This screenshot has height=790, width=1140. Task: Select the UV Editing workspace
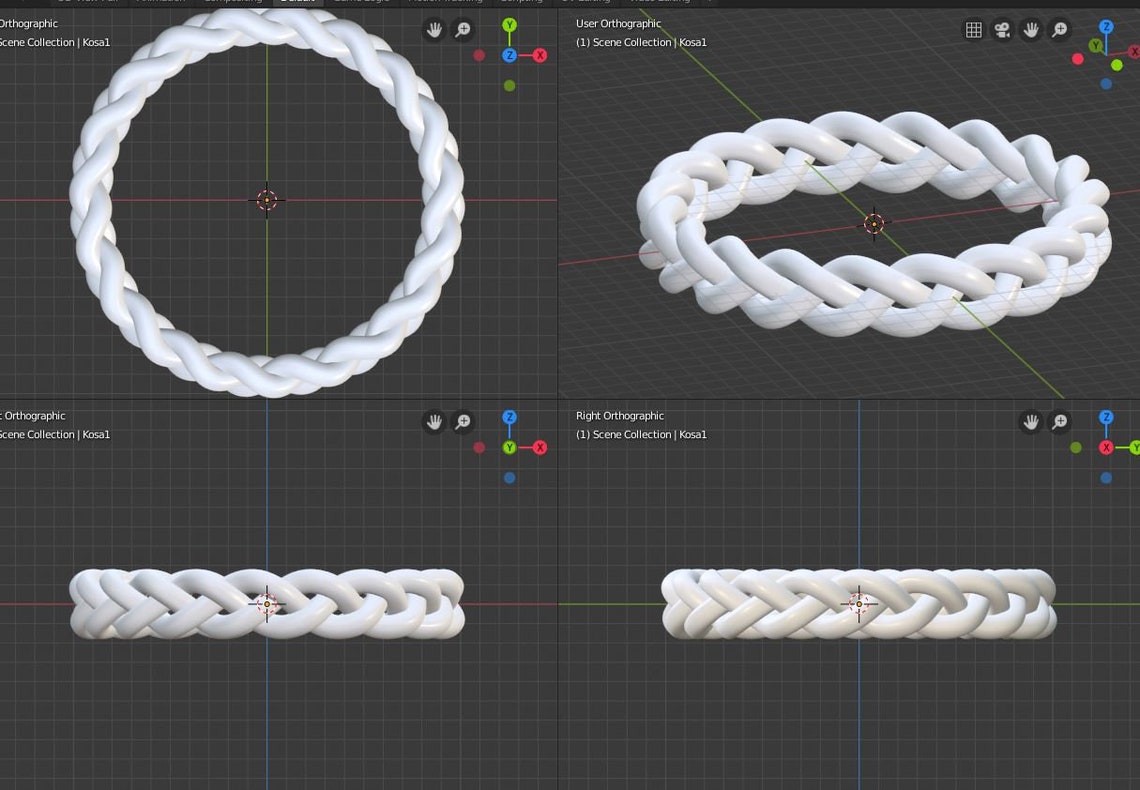click(x=589, y=2)
